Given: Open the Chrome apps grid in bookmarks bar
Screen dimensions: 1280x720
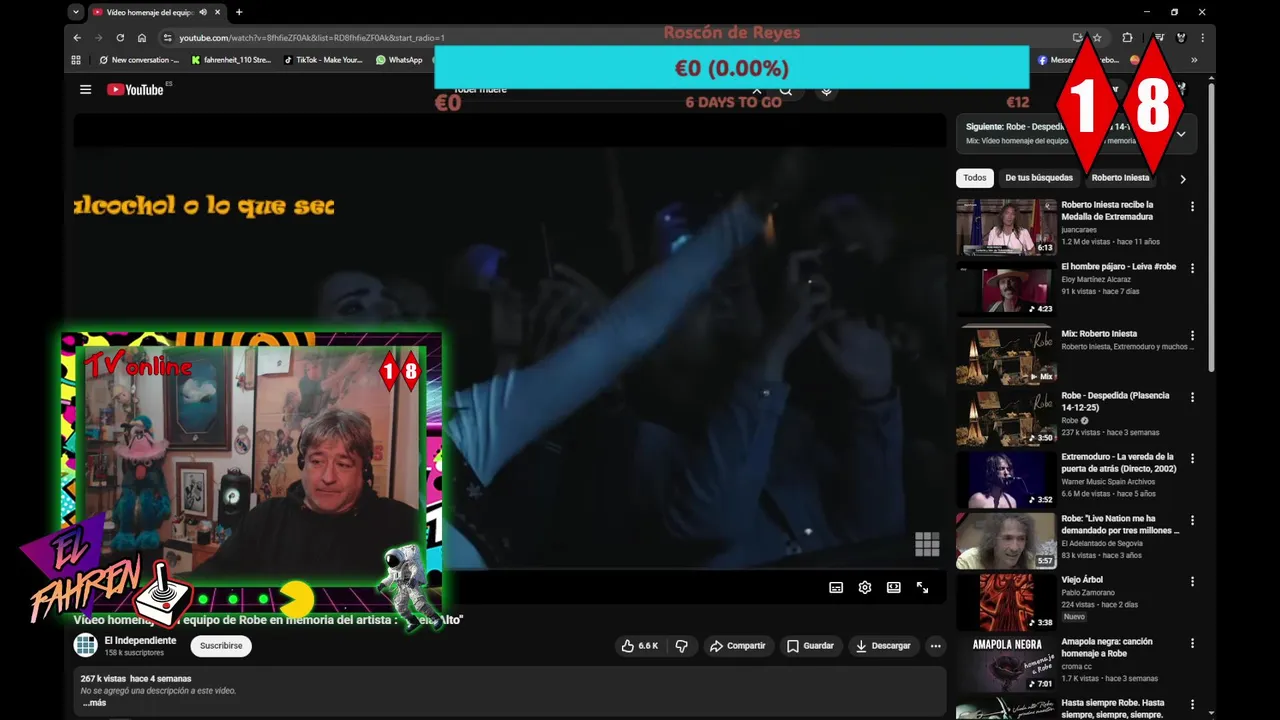Looking at the screenshot, I should point(76,60).
